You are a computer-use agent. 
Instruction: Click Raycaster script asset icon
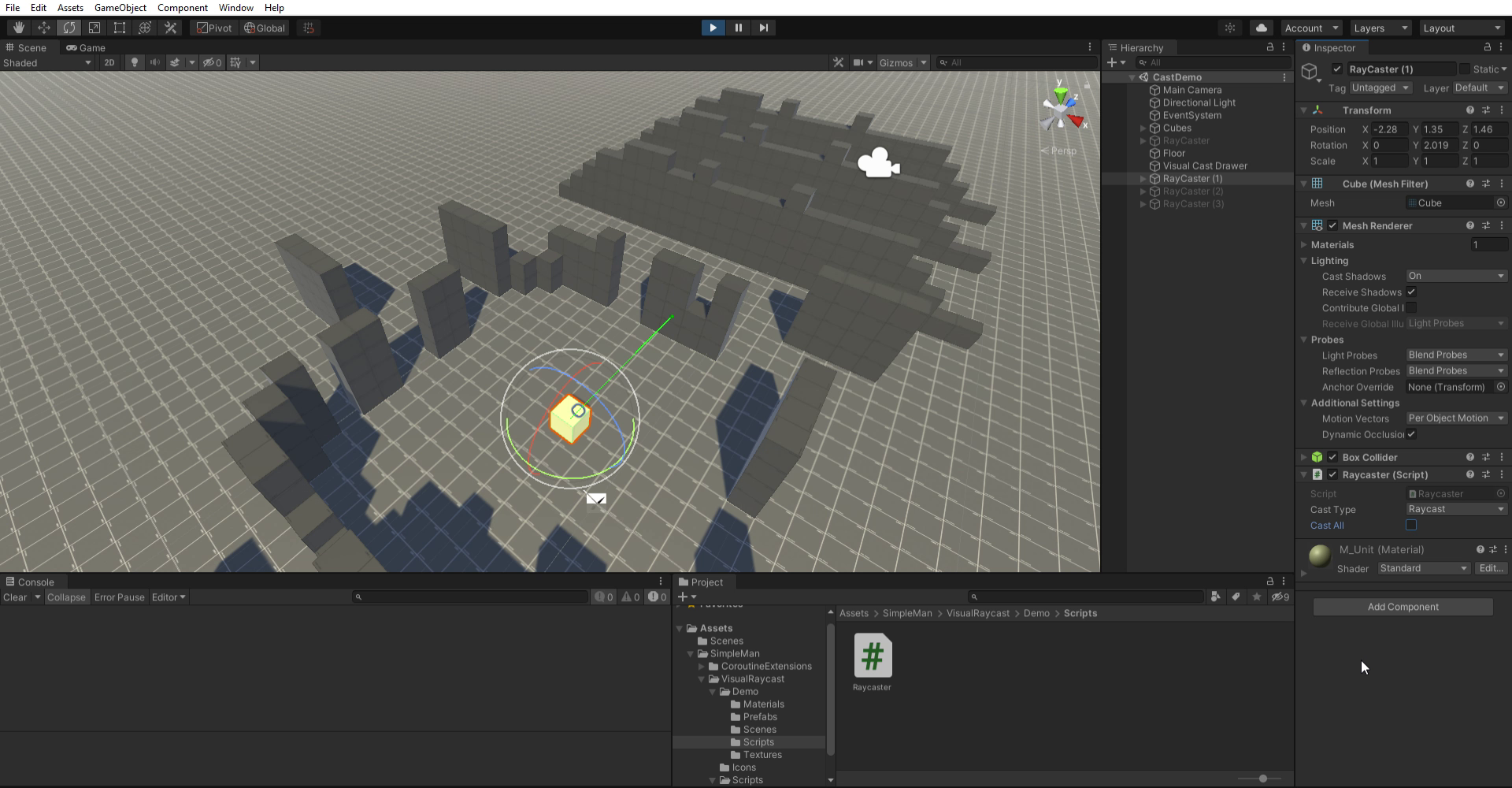click(x=873, y=656)
